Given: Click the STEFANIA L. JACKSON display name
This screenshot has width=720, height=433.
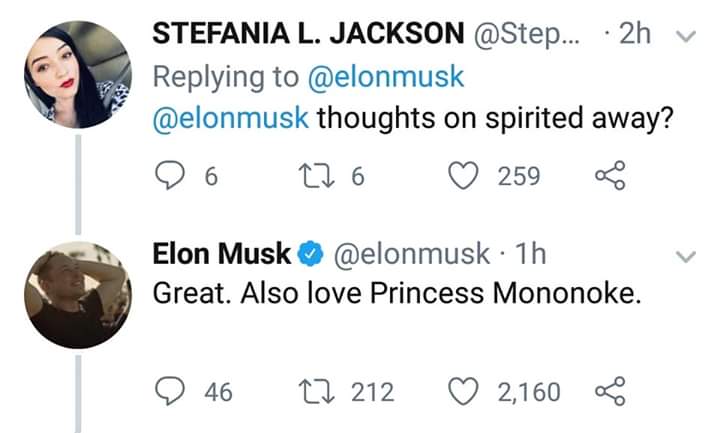Looking at the screenshot, I should pyautogui.click(x=311, y=33).
